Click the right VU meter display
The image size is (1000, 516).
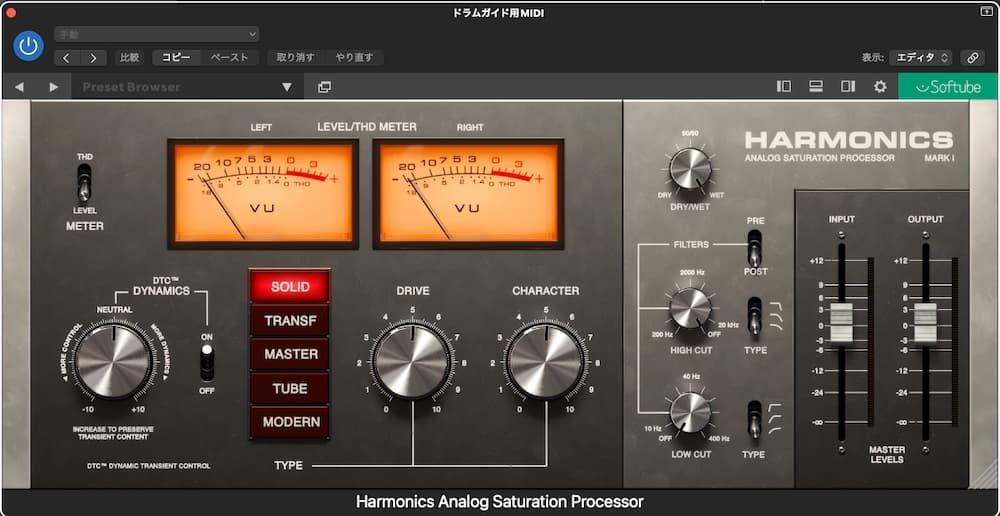pos(468,194)
